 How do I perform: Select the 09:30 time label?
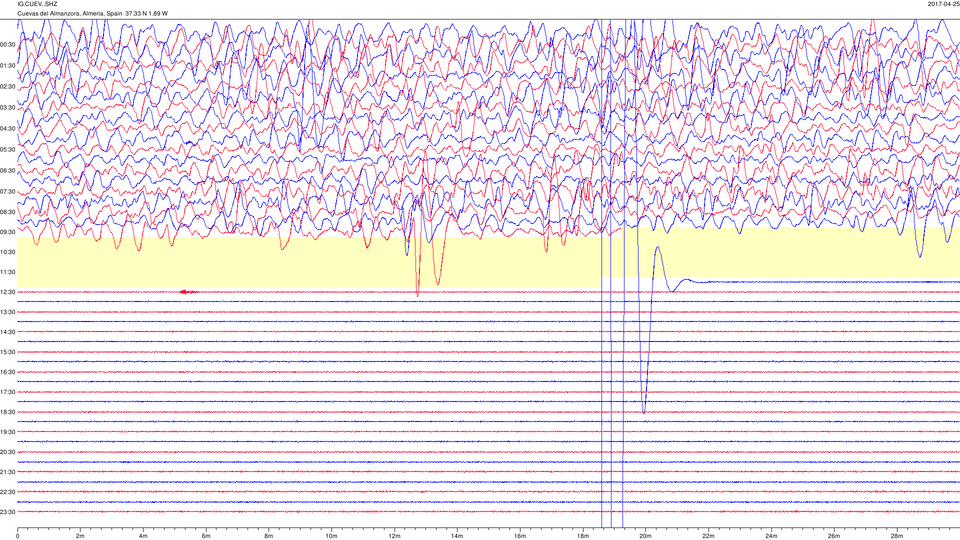point(8,232)
